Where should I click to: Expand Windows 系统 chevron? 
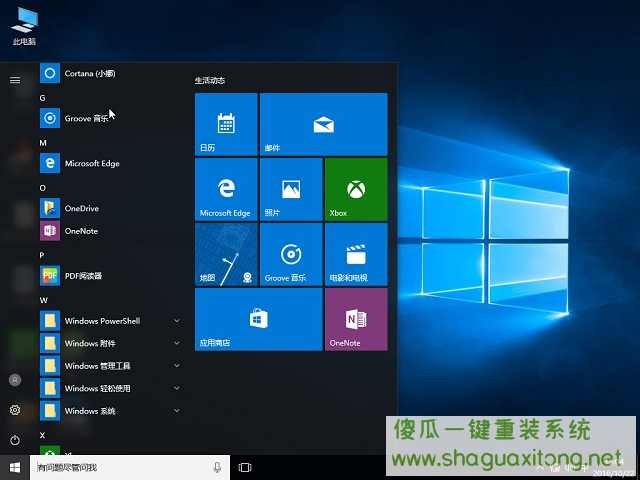[177, 411]
